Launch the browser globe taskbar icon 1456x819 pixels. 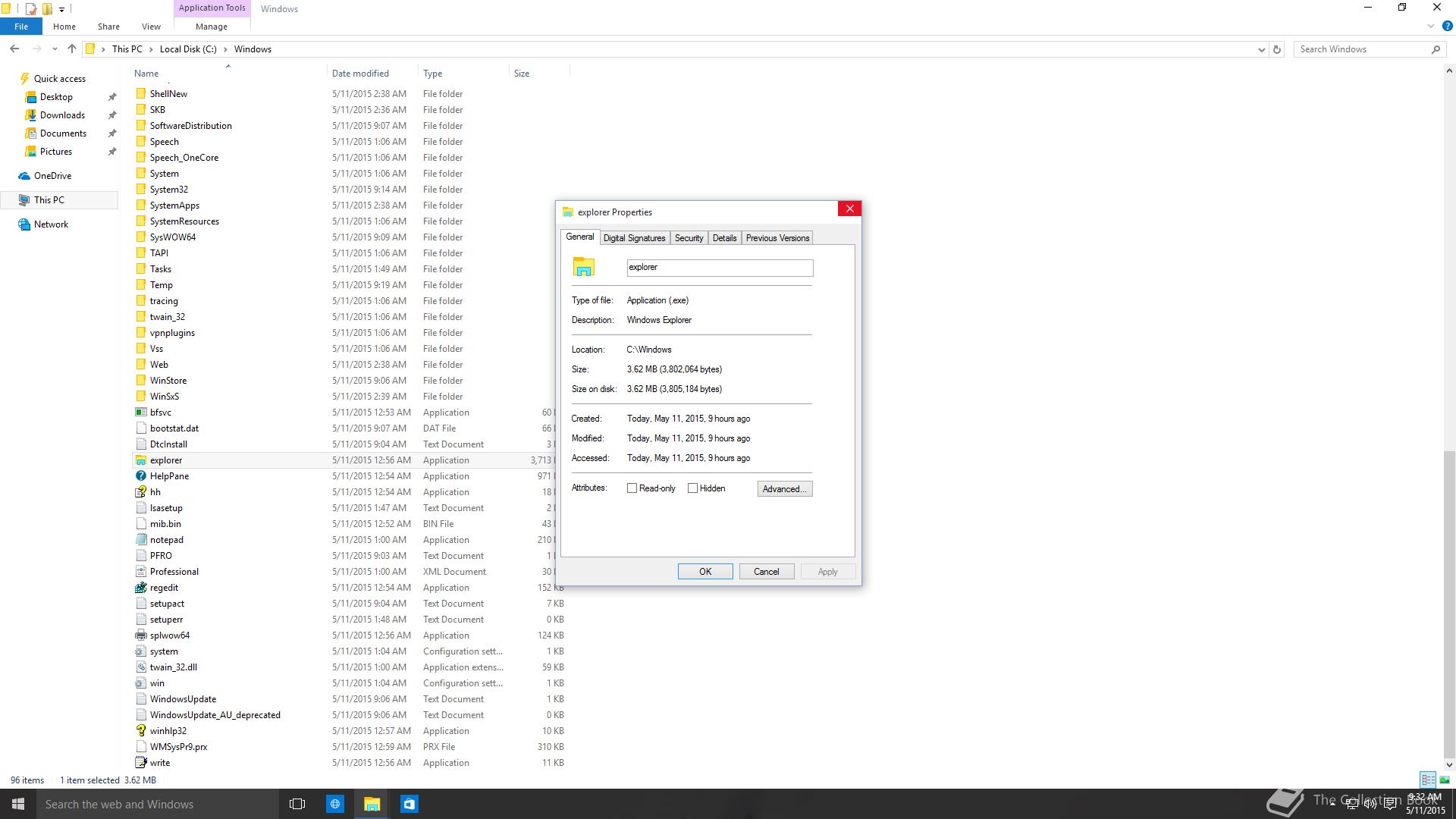pos(334,804)
